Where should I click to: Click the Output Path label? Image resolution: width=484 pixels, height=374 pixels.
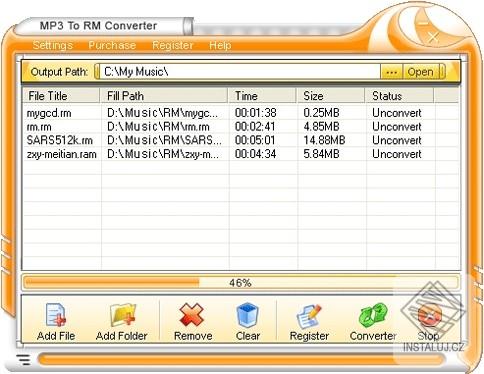tap(59, 72)
